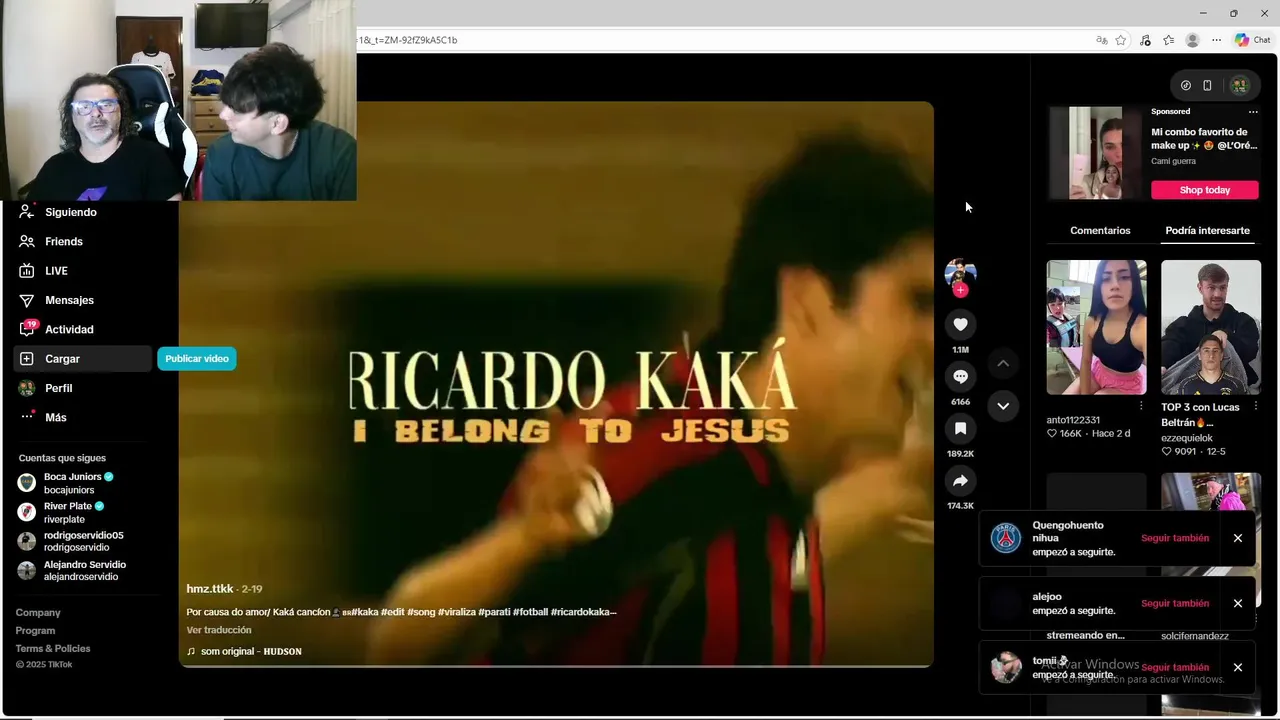
Task: Go to next video with down chevron
Action: coord(1003,405)
